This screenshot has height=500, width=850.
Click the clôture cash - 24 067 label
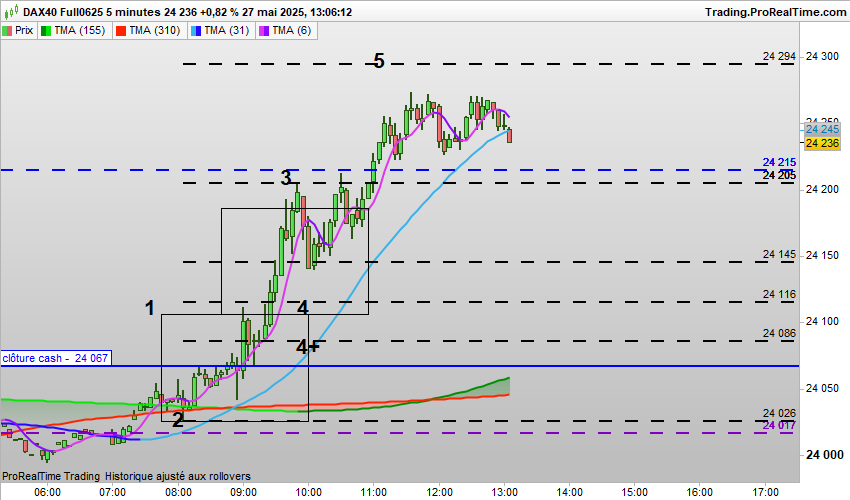(x=55, y=358)
